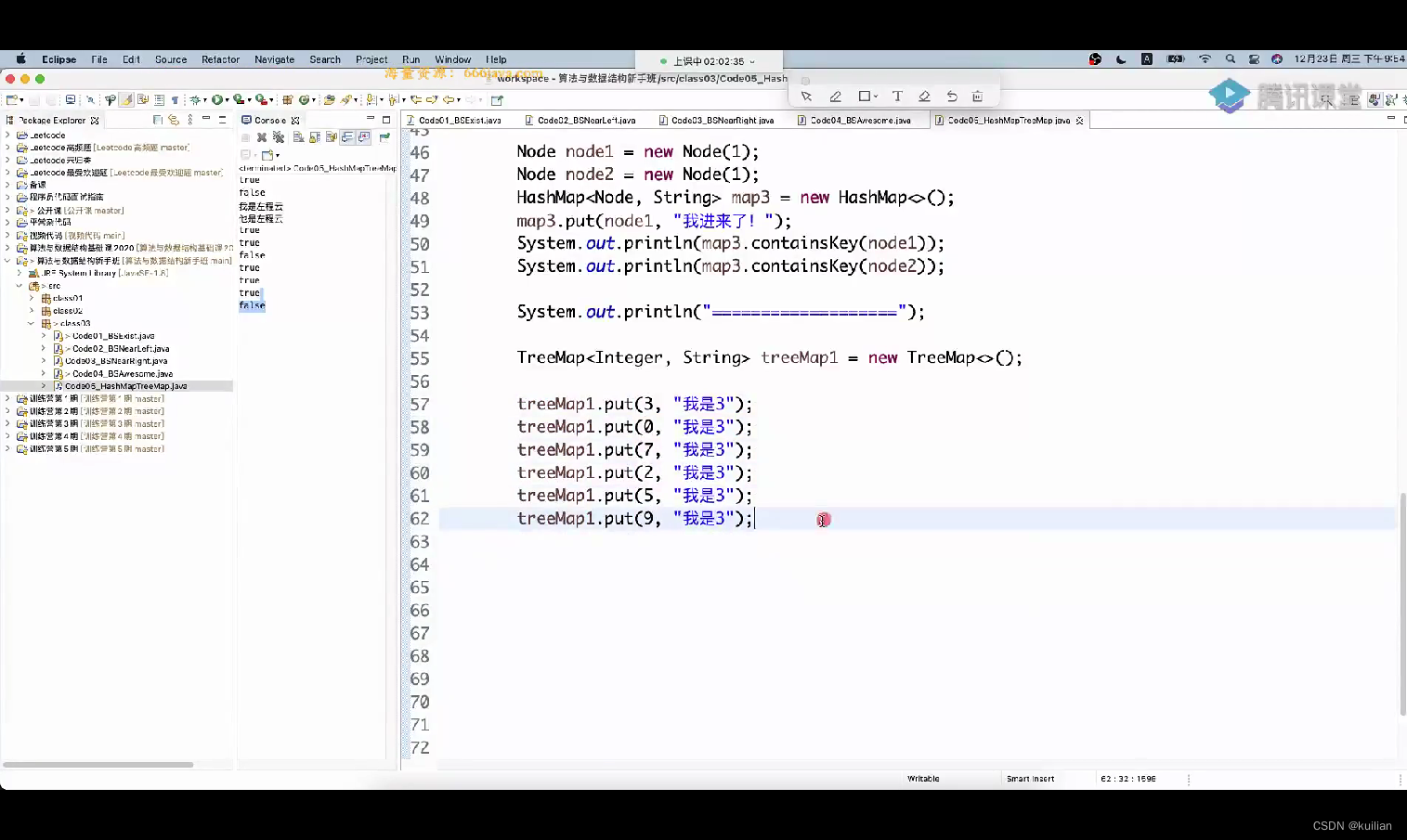Screen dimensions: 1407x840
Task: Open rectangle shape tool dropdown arrow
Action: (875, 97)
